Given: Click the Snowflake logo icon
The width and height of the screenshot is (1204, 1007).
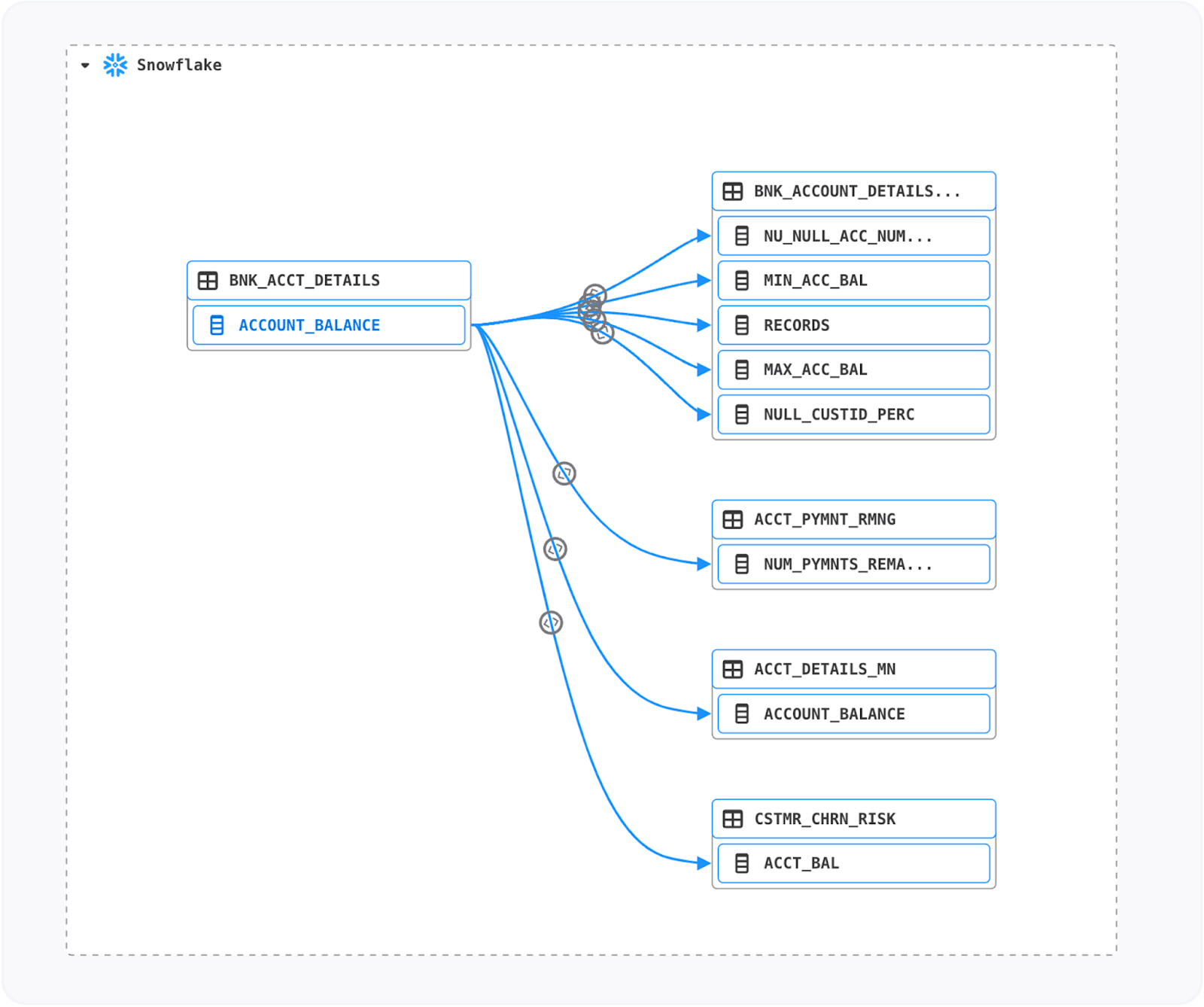Looking at the screenshot, I should point(115,65).
